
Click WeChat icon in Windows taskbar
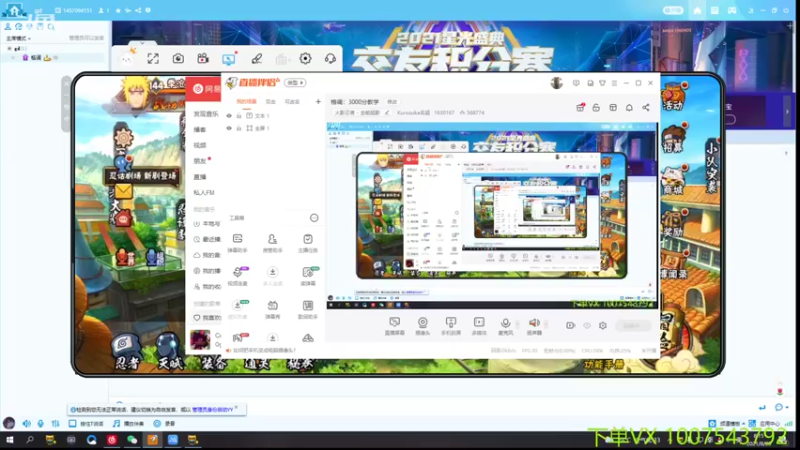click(132, 439)
